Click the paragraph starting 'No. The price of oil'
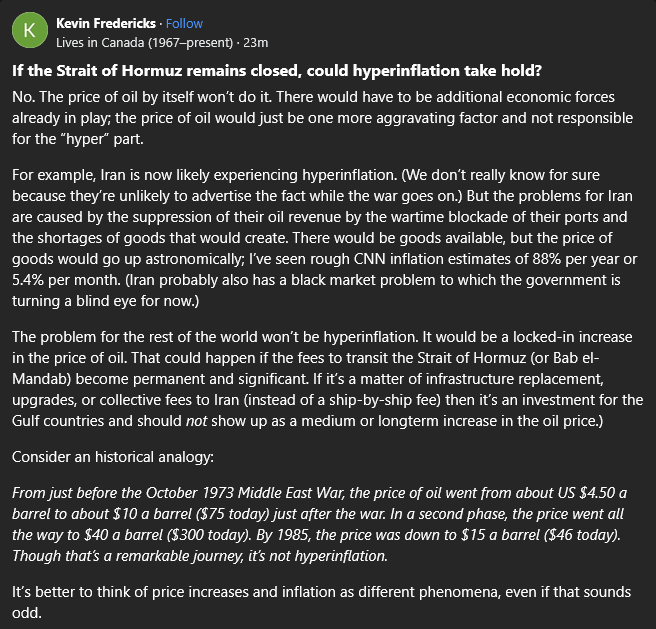The height and width of the screenshot is (629, 656). pos(322,118)
